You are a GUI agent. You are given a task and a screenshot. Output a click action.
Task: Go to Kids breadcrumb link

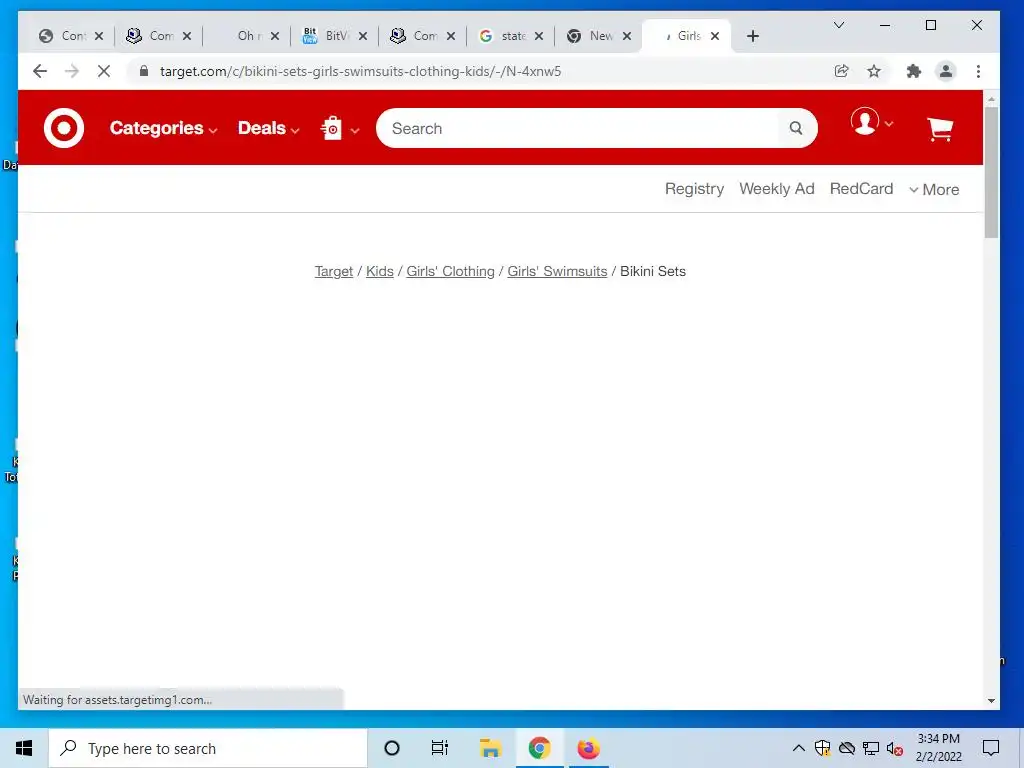coord(379,271)
